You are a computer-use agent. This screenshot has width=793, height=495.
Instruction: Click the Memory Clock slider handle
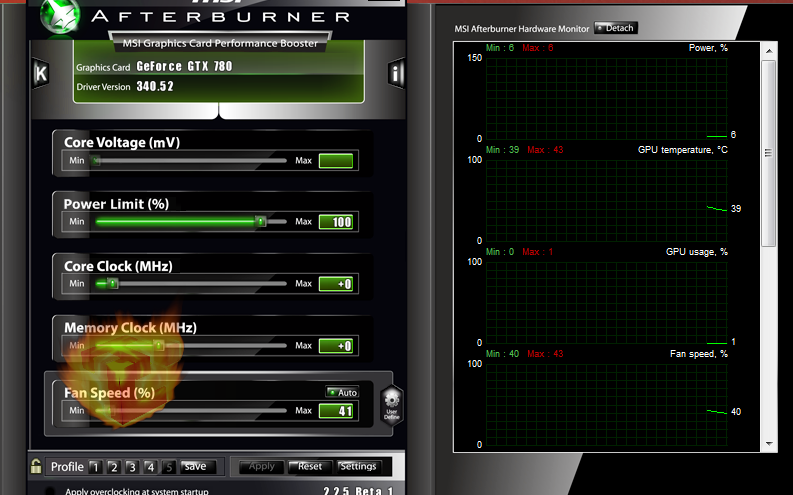[159, 346]
